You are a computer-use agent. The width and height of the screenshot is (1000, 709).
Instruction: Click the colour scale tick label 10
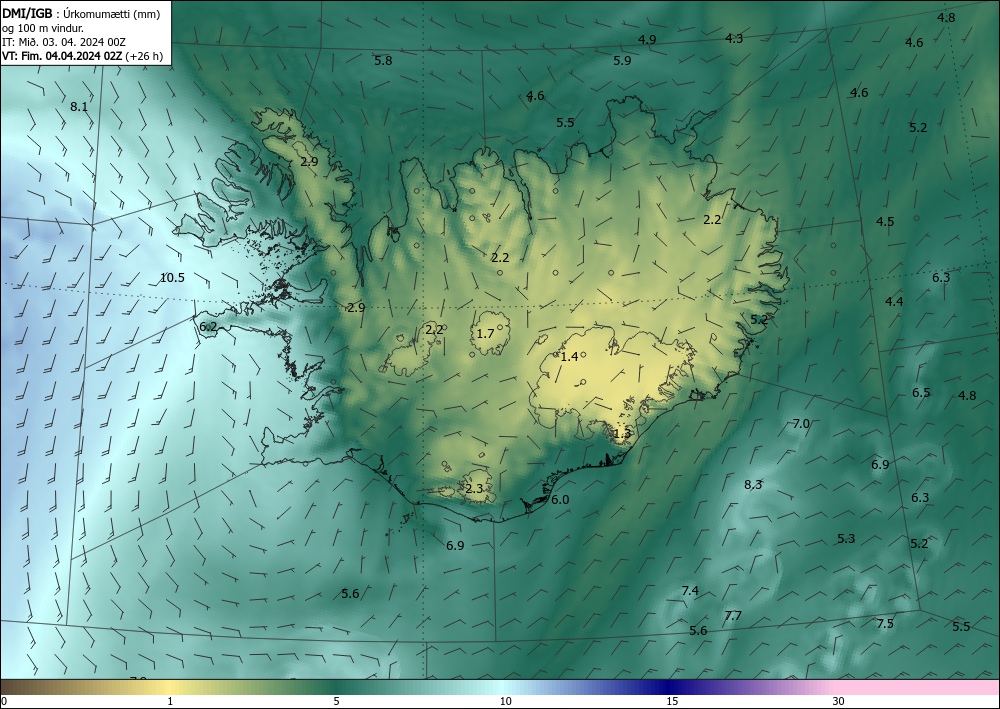tap(505, 701)
